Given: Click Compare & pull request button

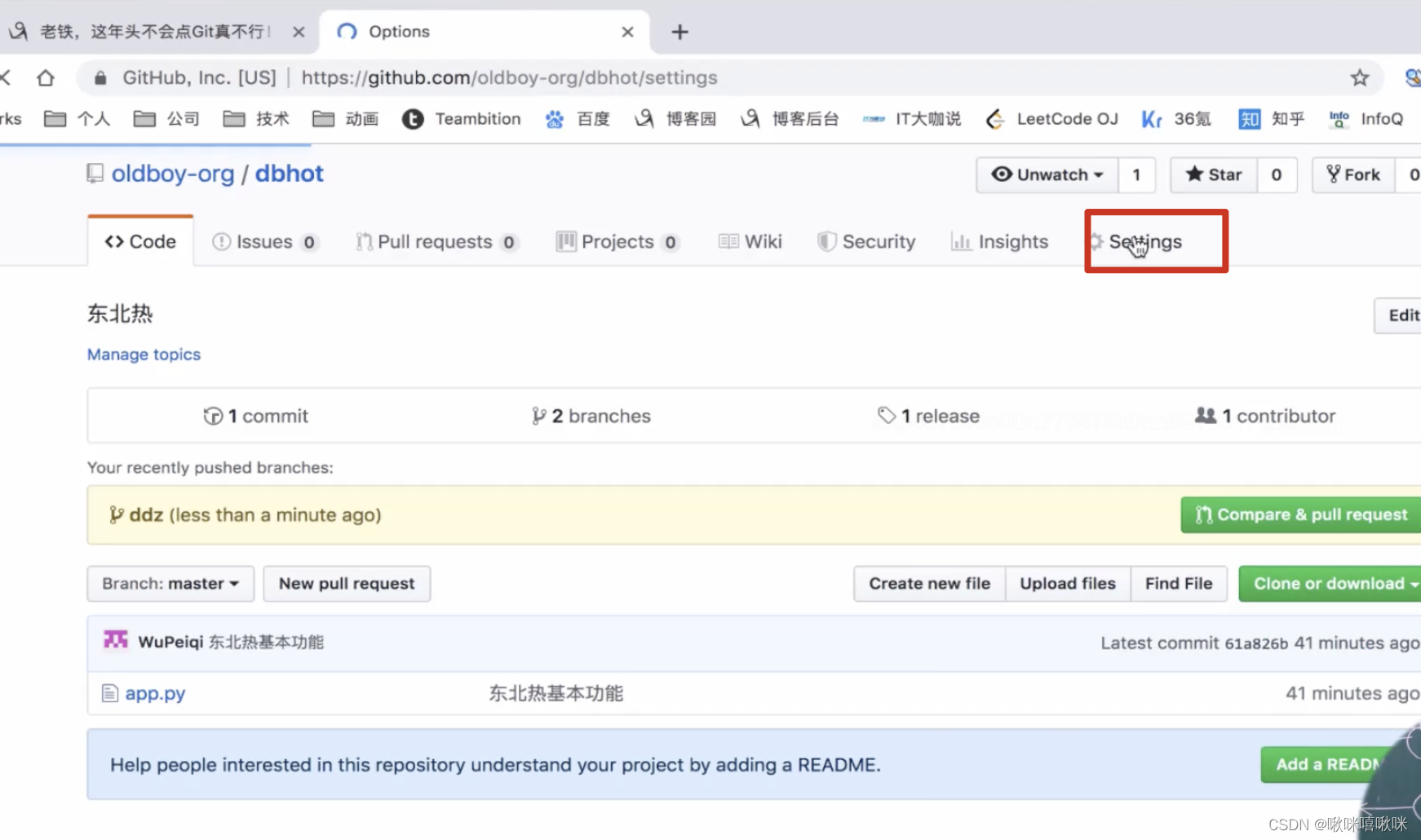Looking at the screenshot, I should 1301,515.
